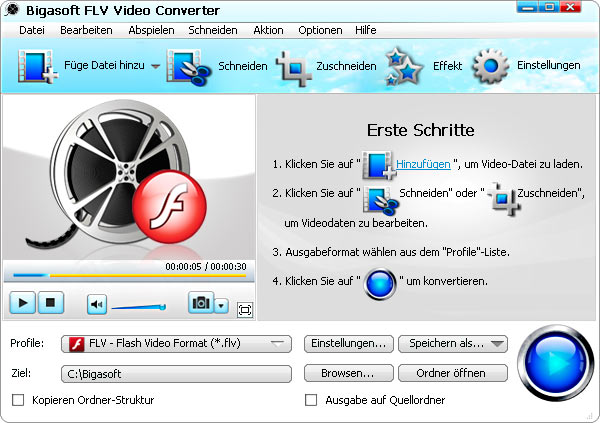Click the scissors icon in step 2
Viewport: 600px width, 423px height.
pyautogui.click(x=380, y=199)
